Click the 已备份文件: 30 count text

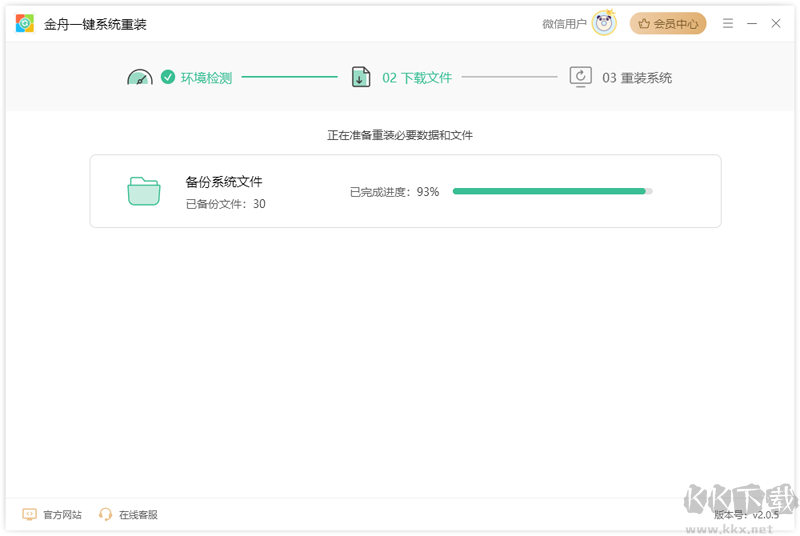coord(226,204)
